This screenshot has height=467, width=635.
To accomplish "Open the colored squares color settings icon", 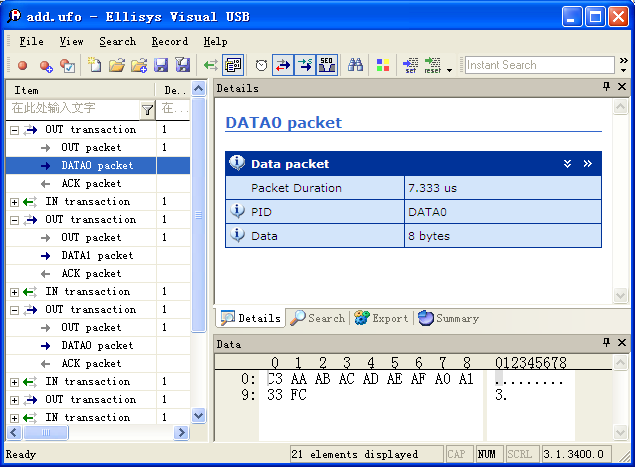I will pos(383,66).
